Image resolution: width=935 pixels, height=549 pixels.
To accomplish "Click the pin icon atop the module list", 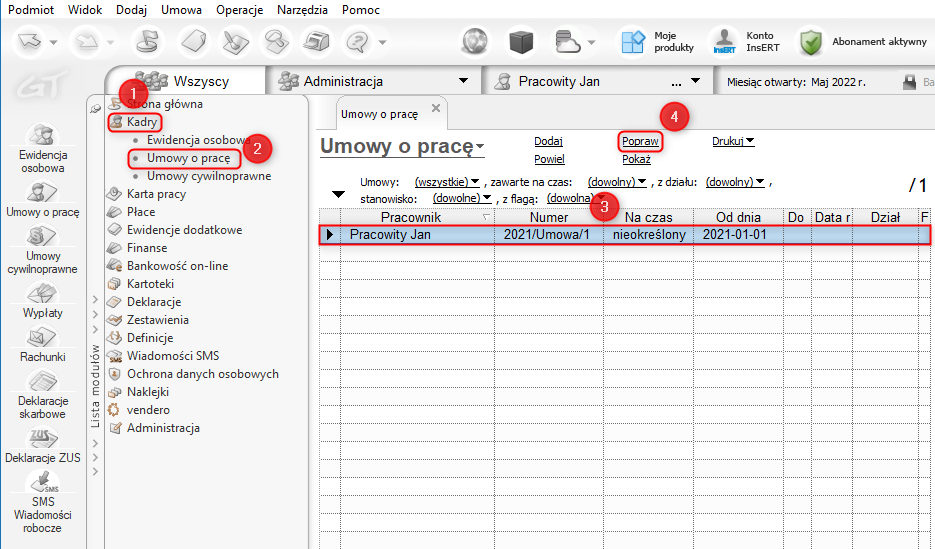I will pyautogui.click(x=95, y=108).
